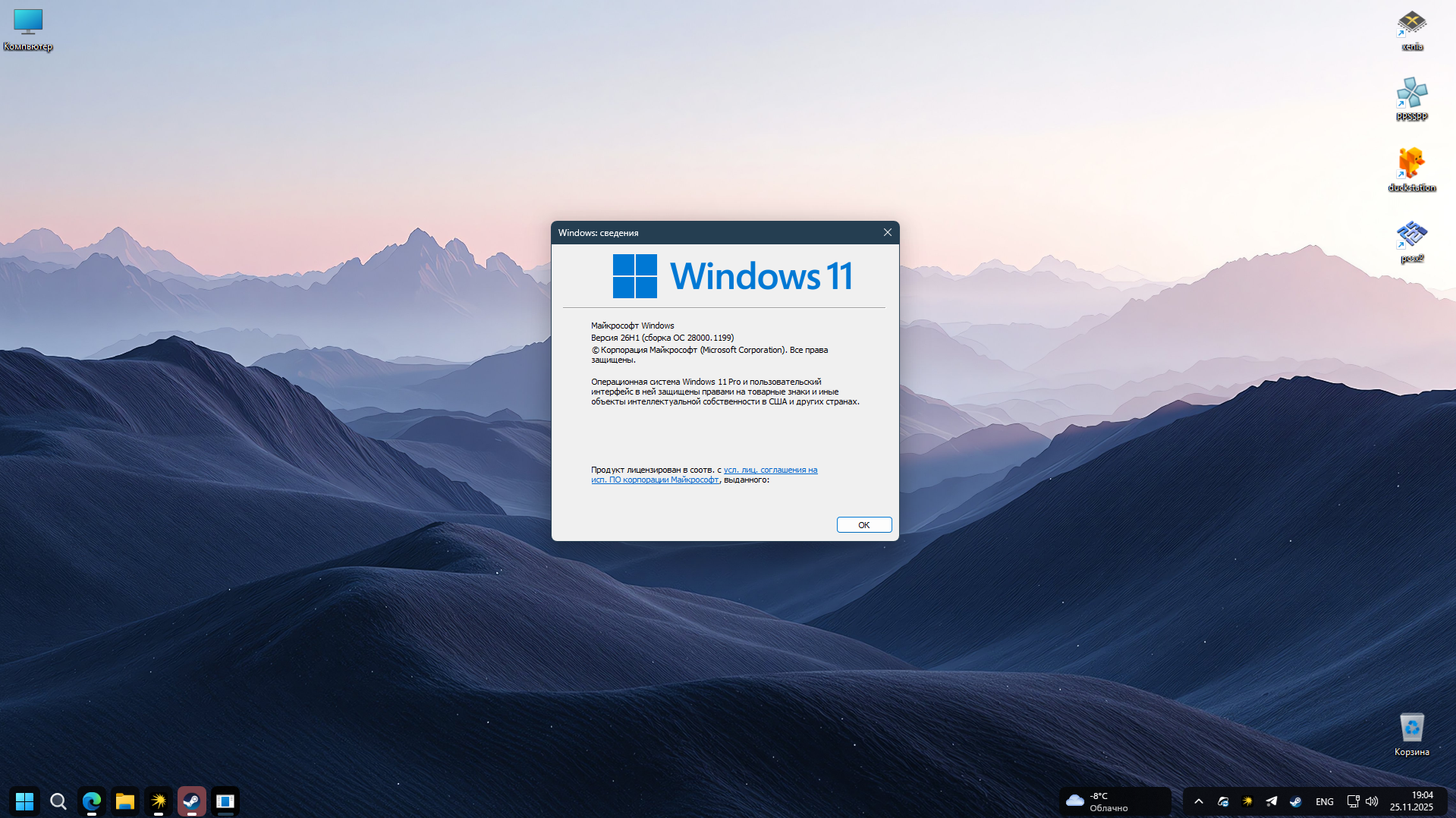Close the 'Windows: сведения' dialog

[x=888, y=232]
